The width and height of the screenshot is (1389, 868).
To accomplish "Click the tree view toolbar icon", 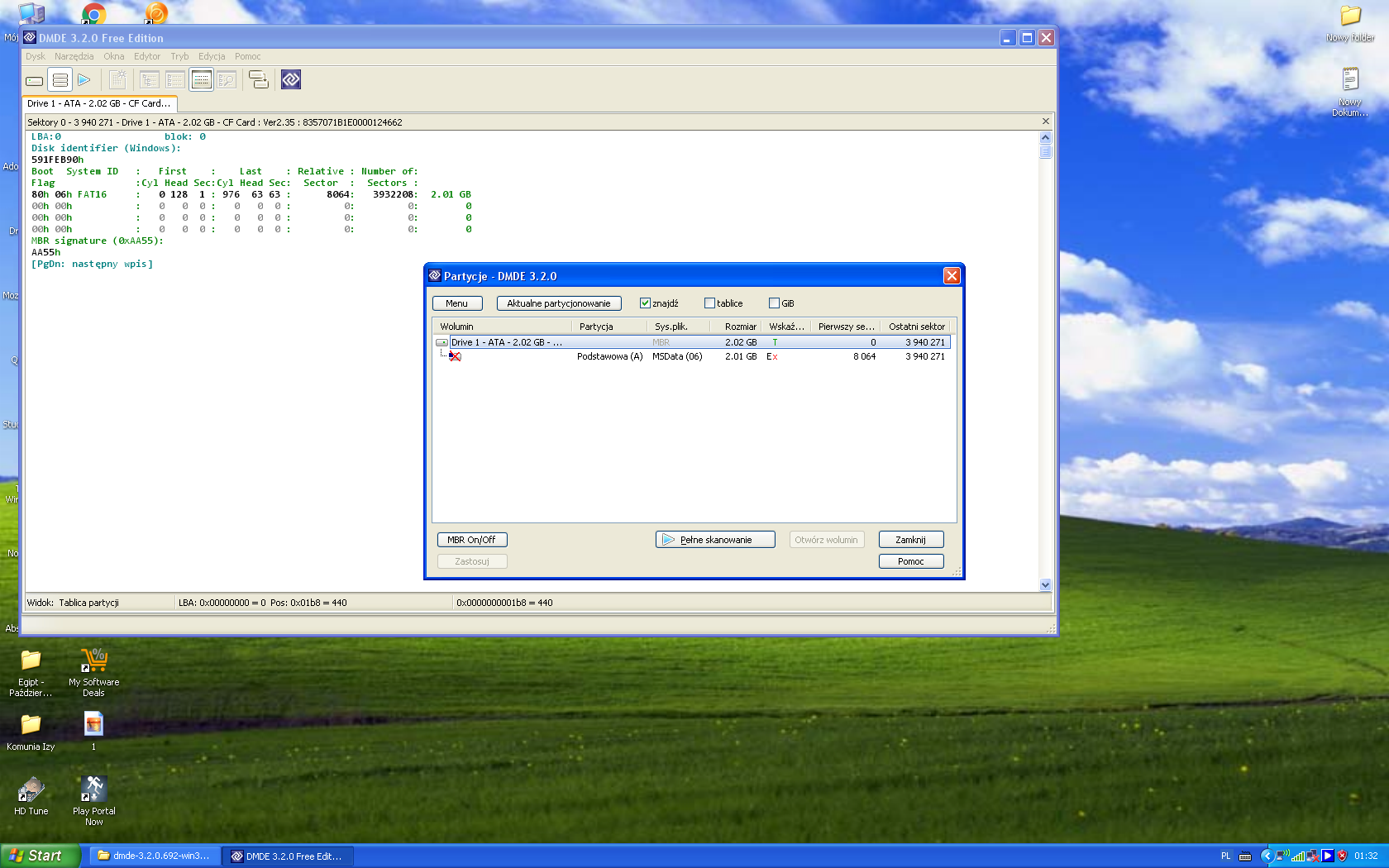I will (150, 80).
